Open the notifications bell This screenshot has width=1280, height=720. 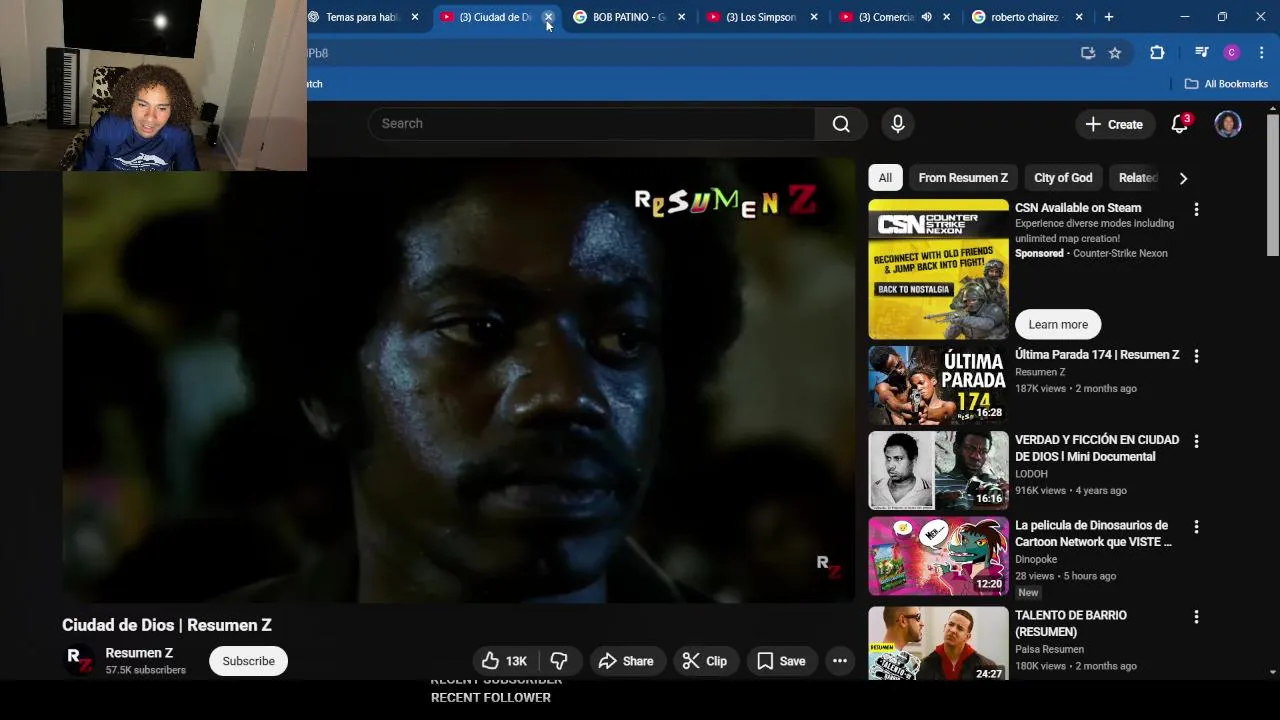click(1180, 124)
